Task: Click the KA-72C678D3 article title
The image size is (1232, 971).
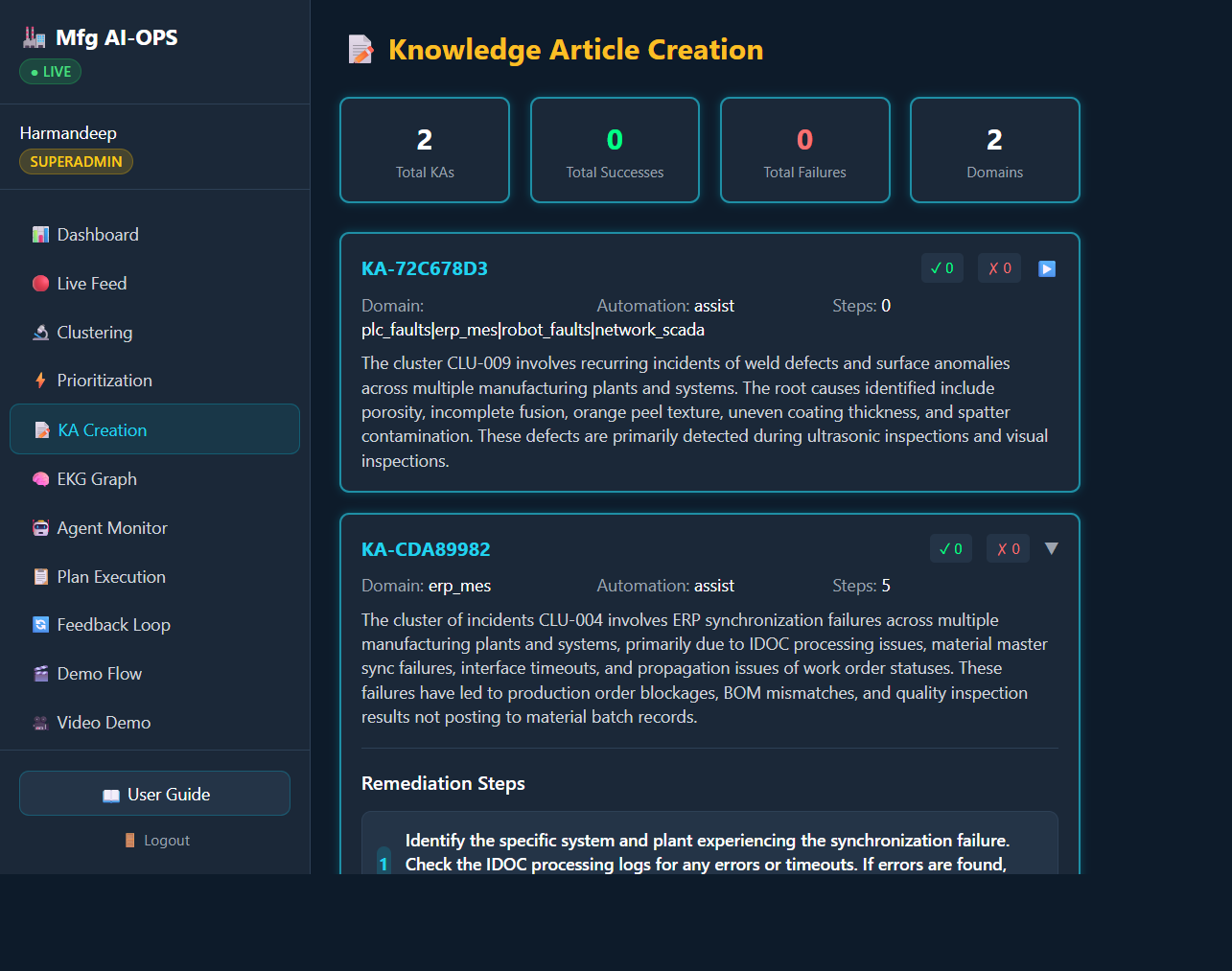Action: pyautogui.click(x=425, y=268)
